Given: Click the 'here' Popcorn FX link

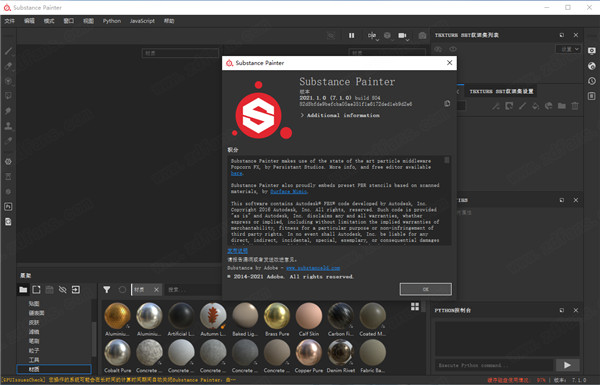Looking at the screenshot, I should [236, 173].
